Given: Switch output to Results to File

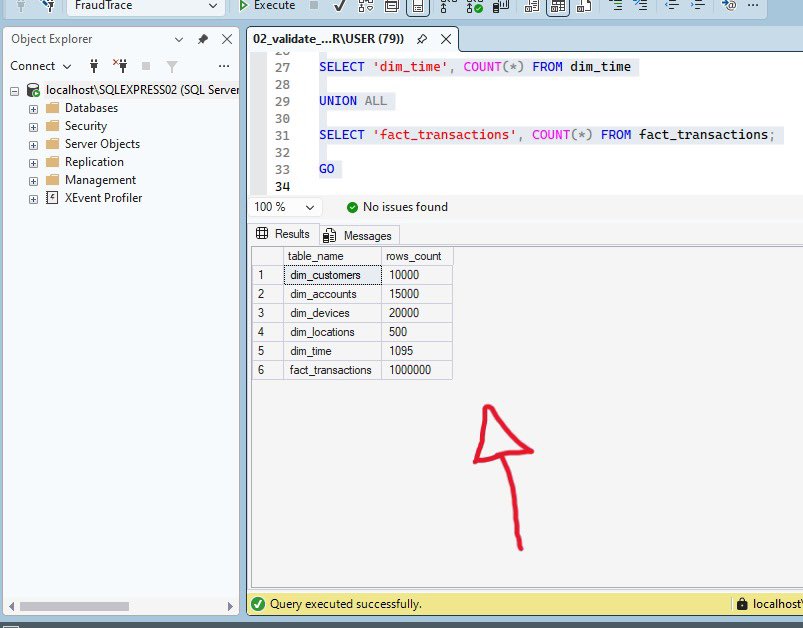Looking at the screenshot, I should [584, 6].
